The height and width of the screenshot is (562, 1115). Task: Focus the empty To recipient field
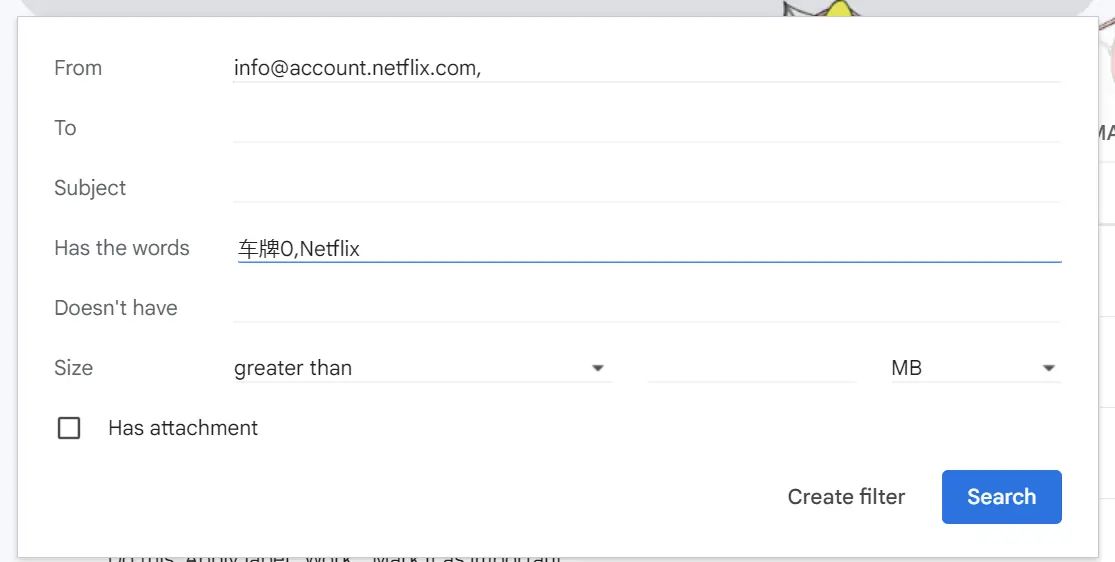pos(645,128)
